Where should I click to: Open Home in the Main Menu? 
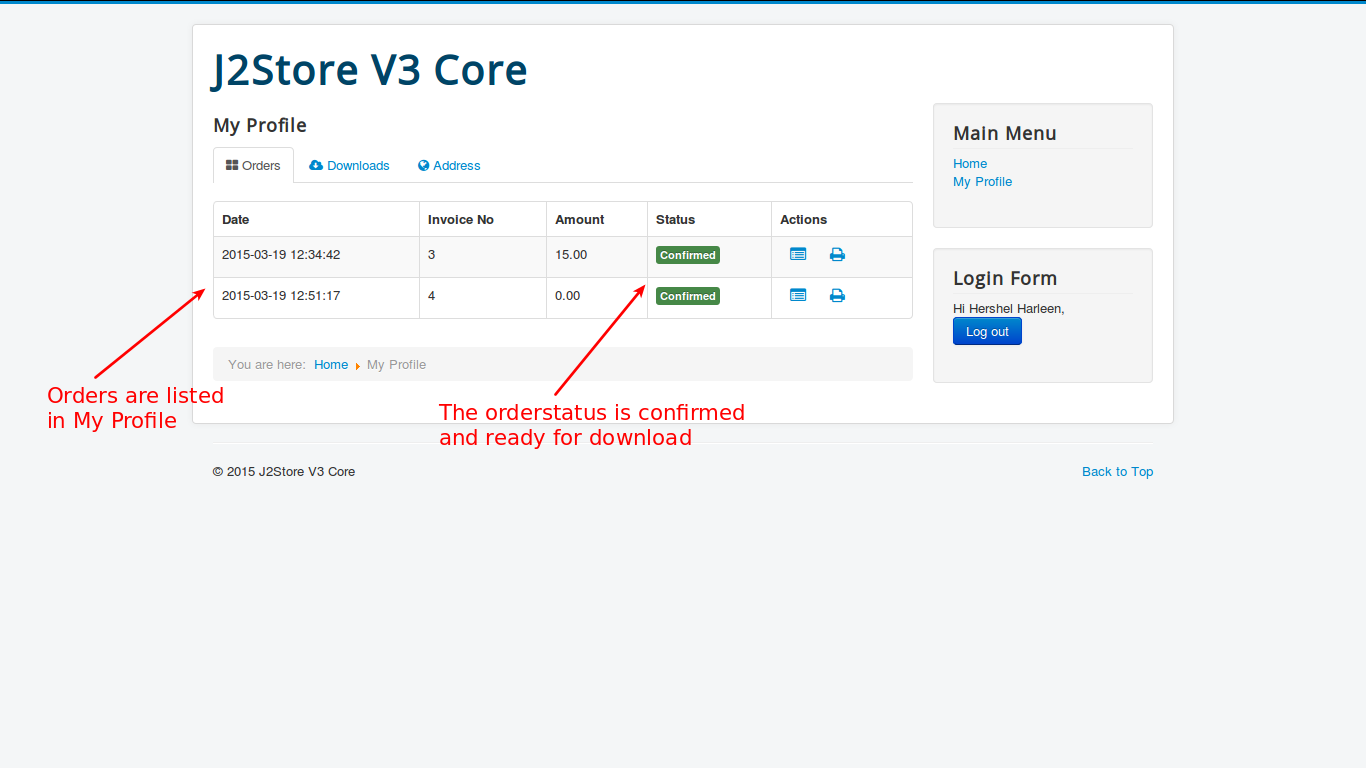[x=969, y=164]
